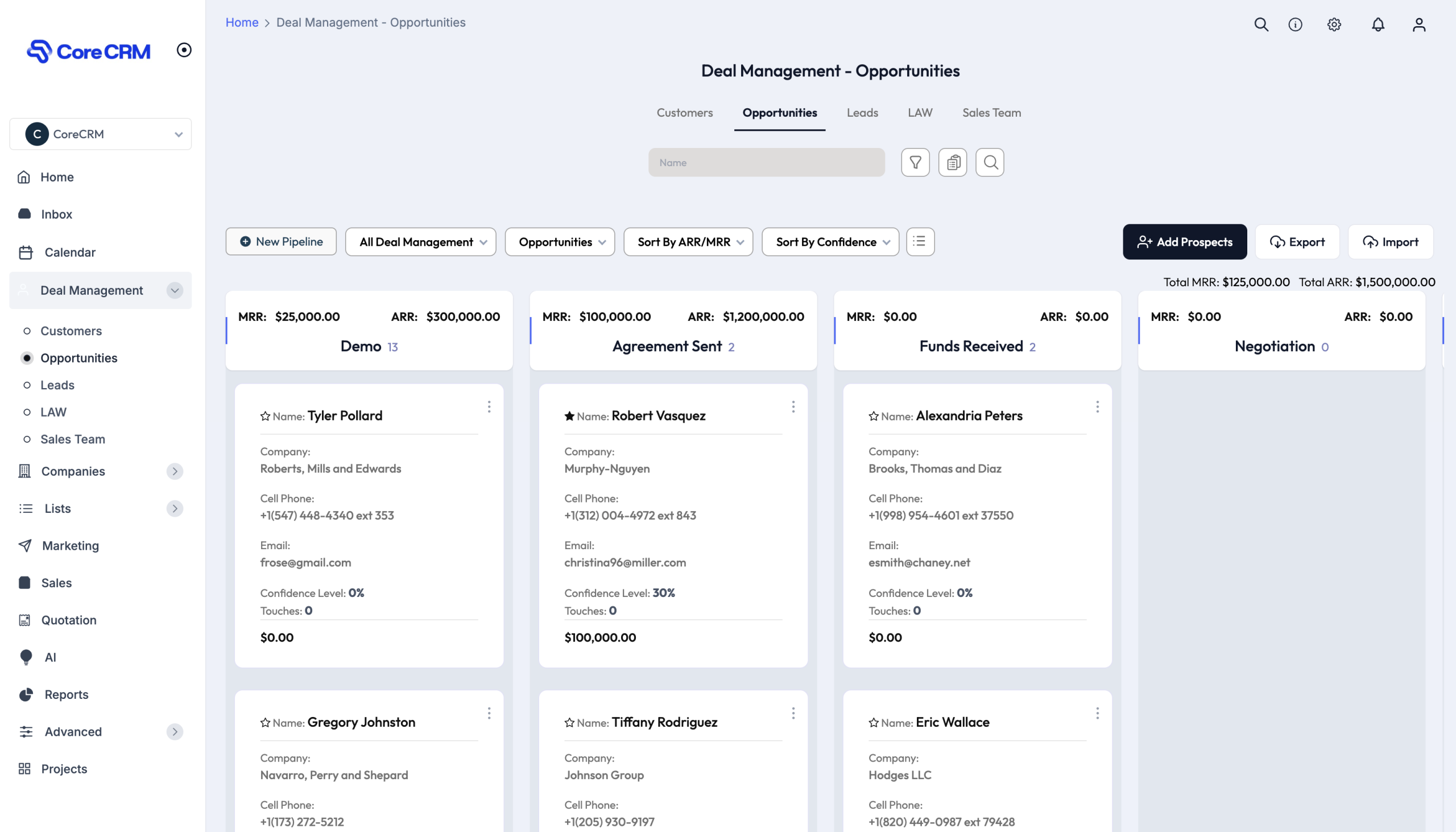
Task: Open user profile icon
Action: coord(1419,24)
